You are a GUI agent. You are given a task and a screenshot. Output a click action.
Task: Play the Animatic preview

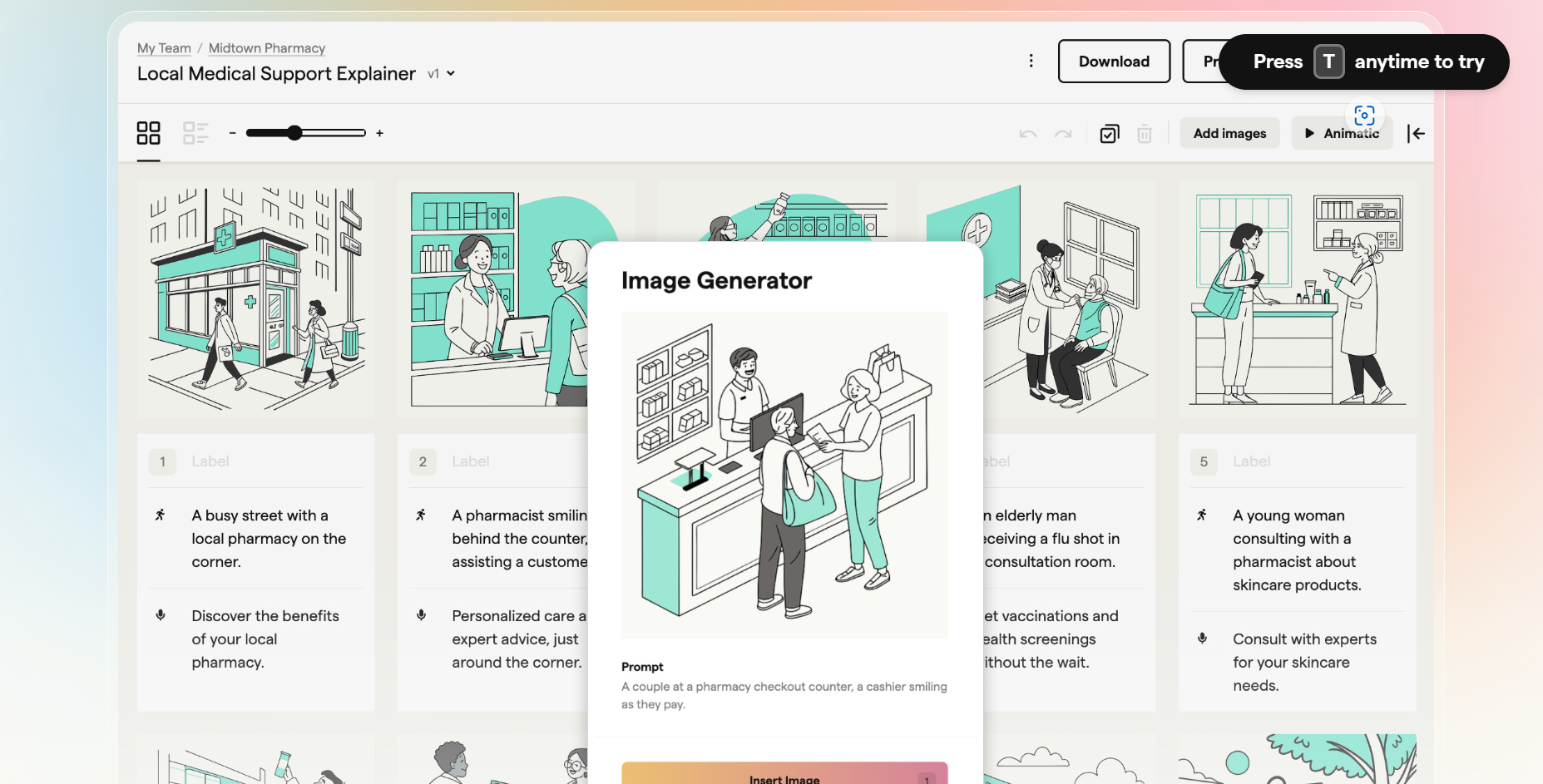pos(1342,133)
